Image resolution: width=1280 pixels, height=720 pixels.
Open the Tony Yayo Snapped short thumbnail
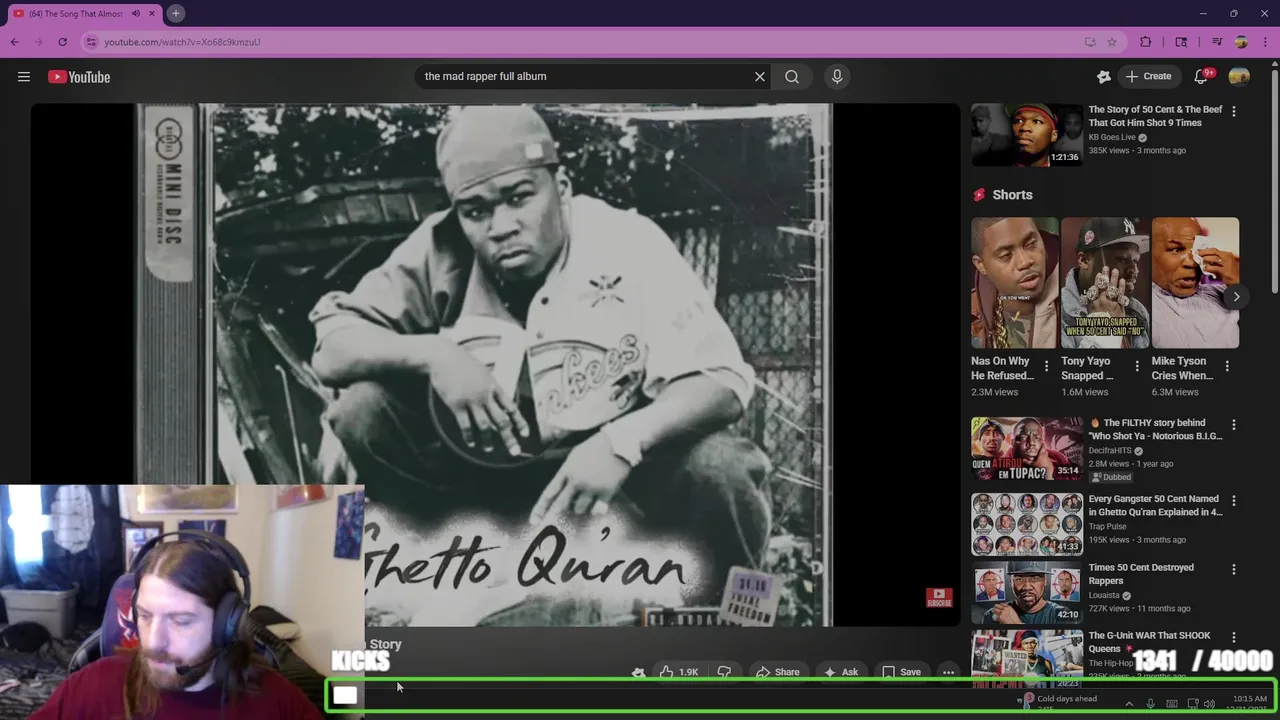click(x=1105, y=283)
